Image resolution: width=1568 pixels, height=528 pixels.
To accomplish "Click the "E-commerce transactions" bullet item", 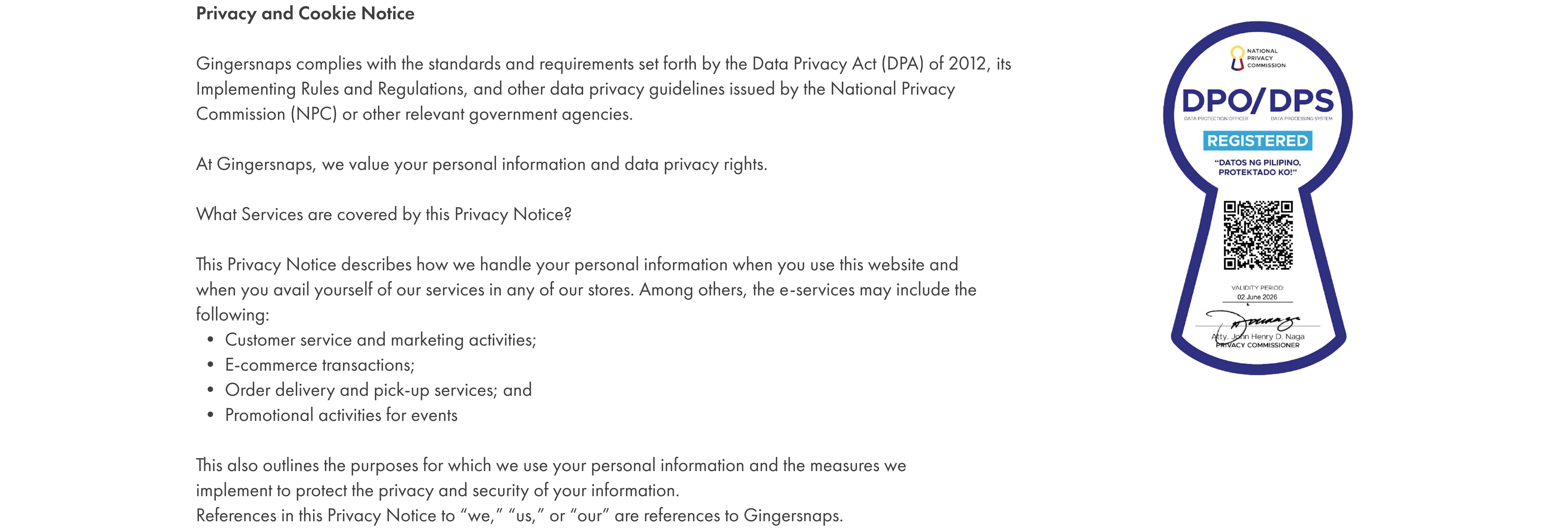I will pyautogui.click(x=320, y=365).
